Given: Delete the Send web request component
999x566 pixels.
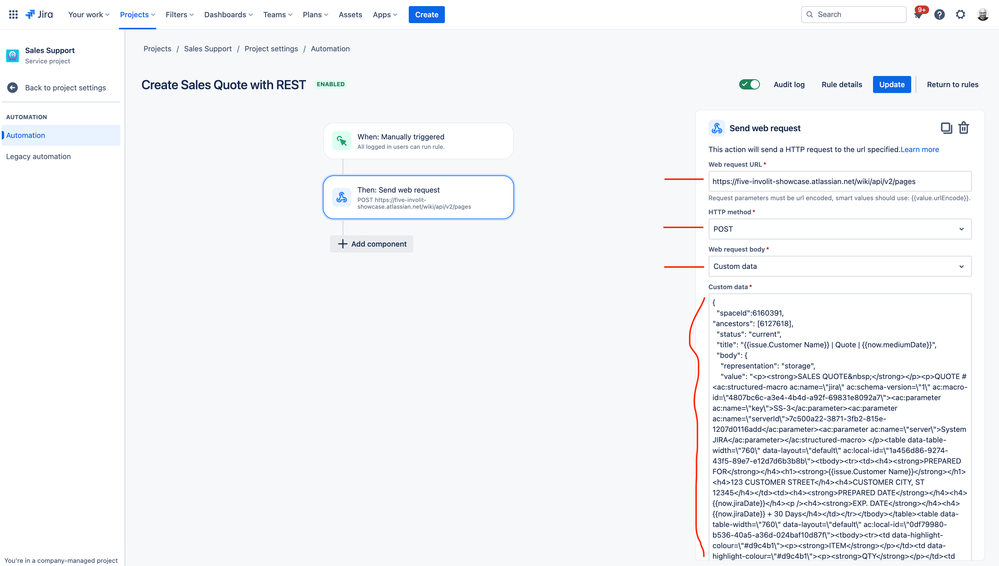Looking at the screenshot, I should click(964, 128).
